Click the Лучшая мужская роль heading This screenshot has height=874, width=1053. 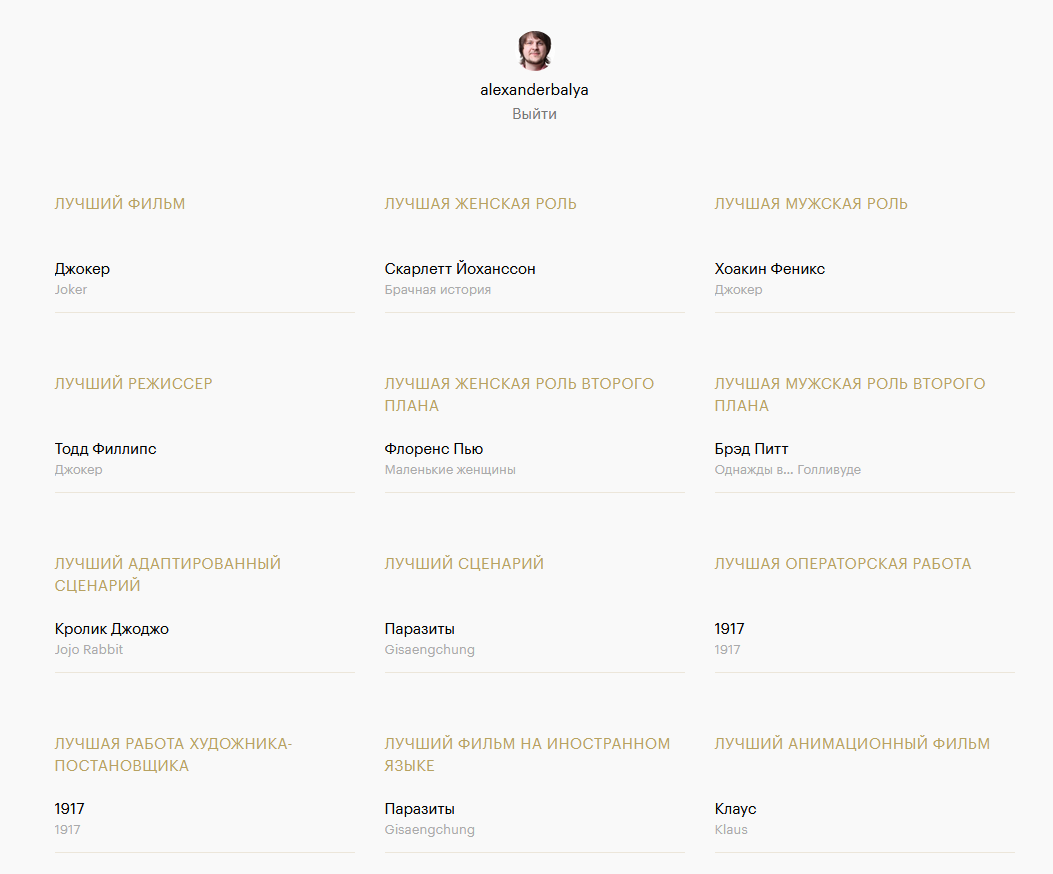811,204
